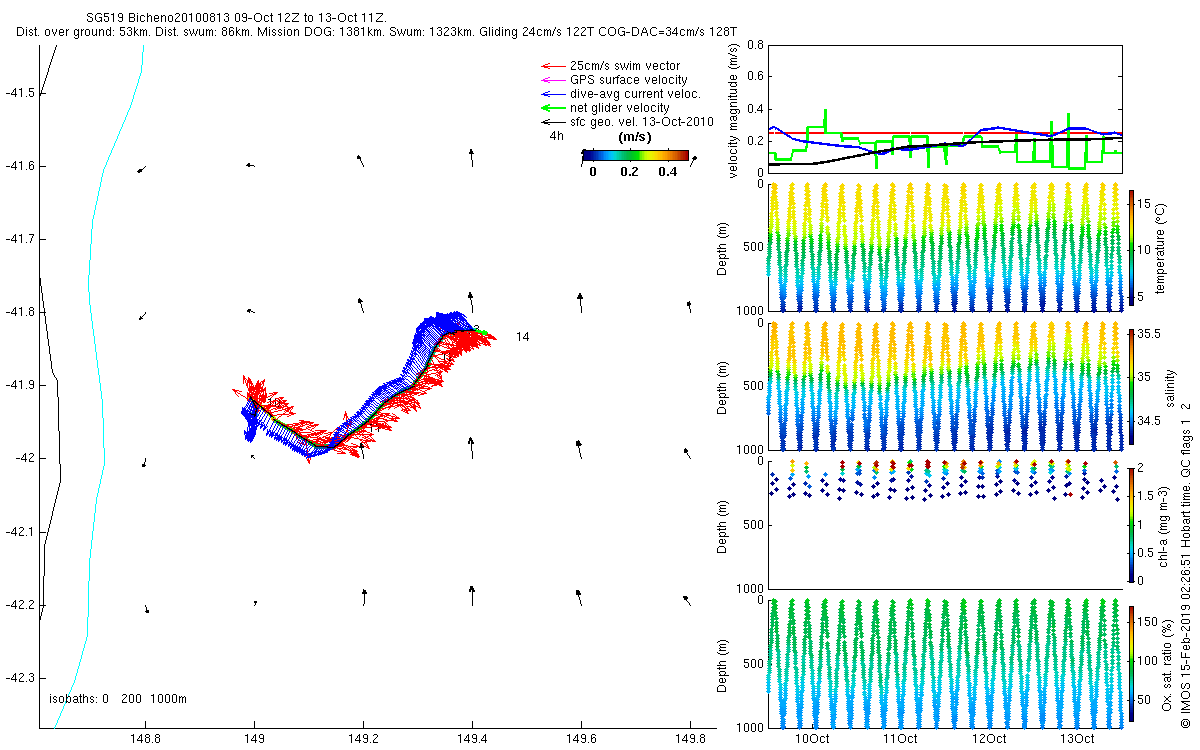Click the magenta GPS surface velocity legend arrow
This screenshot has width=1200, height=750.
click(x=552, y=80)
